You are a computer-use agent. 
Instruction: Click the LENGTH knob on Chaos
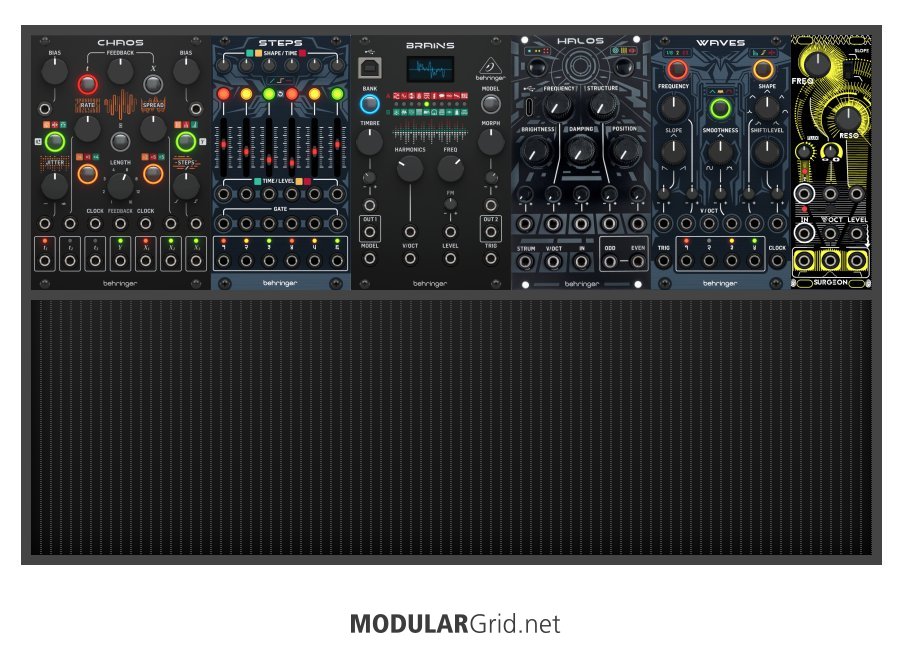[x=120, y=186]
